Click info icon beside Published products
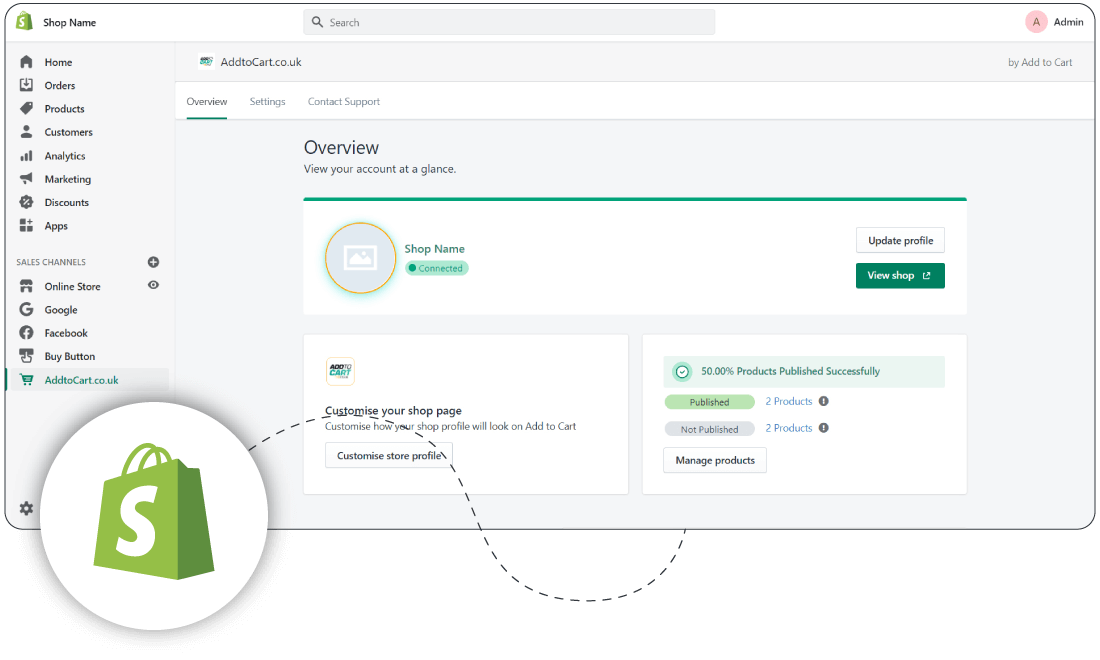Viewport: 1100px width, 660px height. click(824, 401)
